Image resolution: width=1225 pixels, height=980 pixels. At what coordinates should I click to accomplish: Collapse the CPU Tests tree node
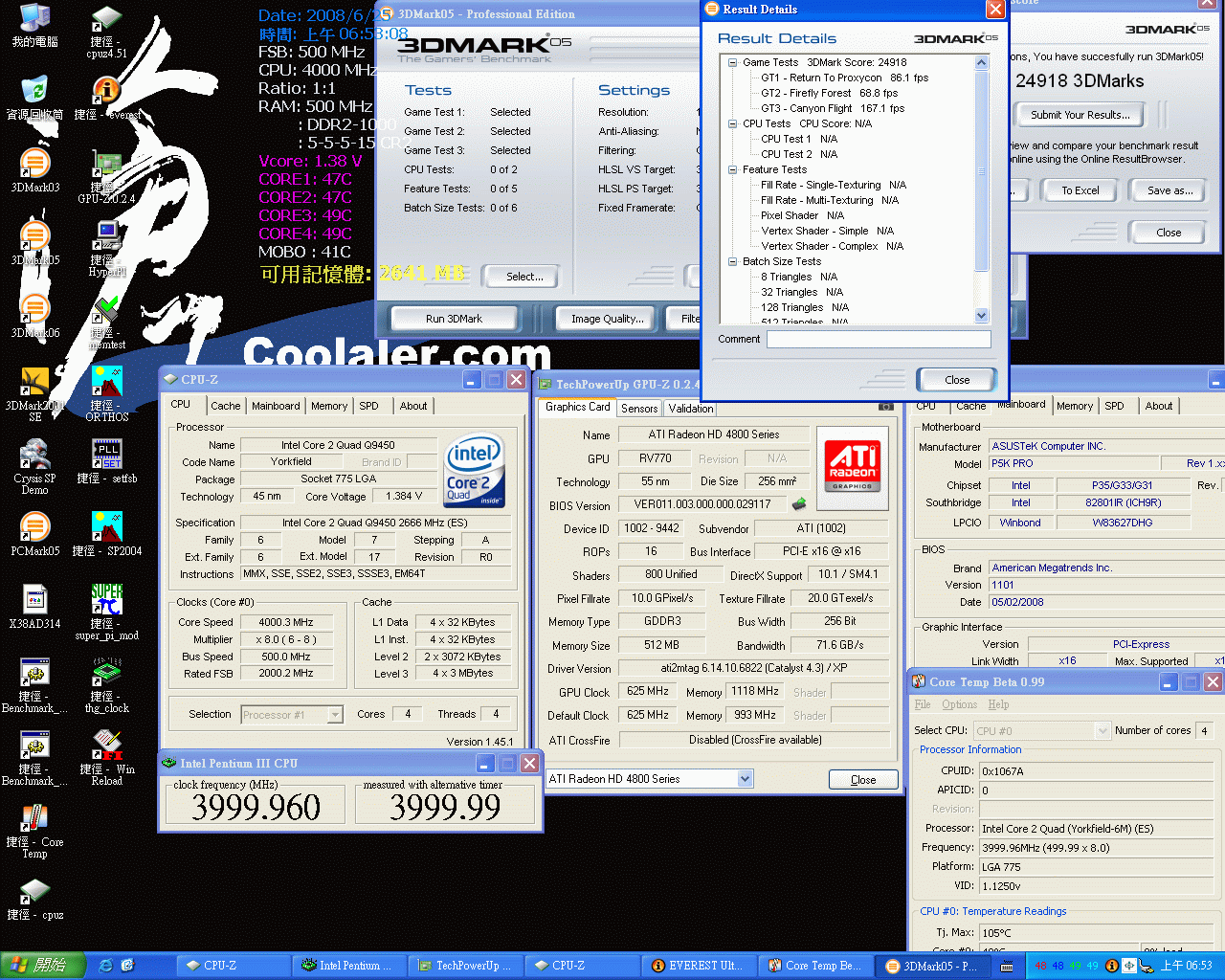[732, 123]
